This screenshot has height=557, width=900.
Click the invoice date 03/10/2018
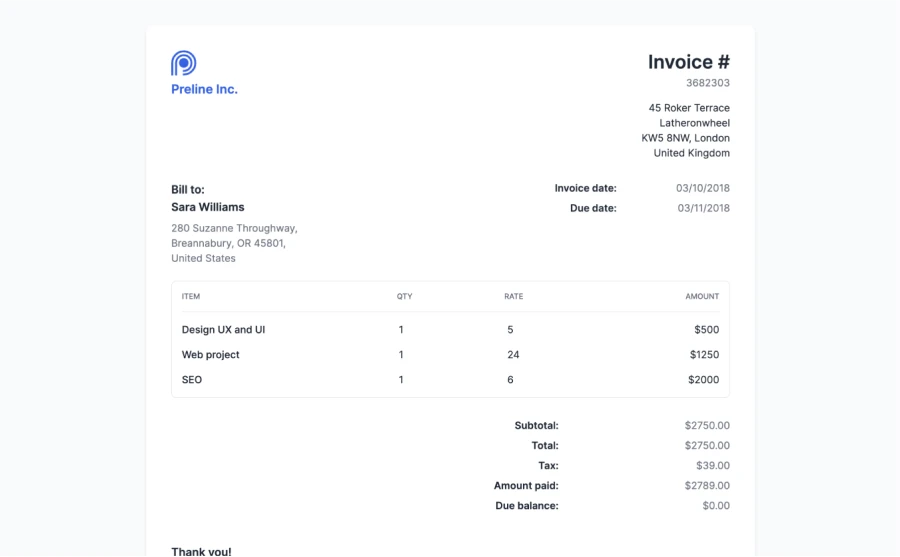pyautogui.click(x=702, y=188)
